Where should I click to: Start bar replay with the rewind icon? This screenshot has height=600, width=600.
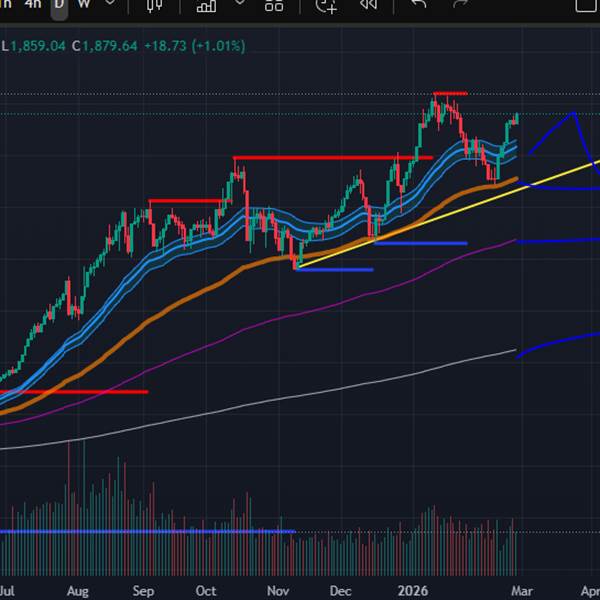coord(368,5)
